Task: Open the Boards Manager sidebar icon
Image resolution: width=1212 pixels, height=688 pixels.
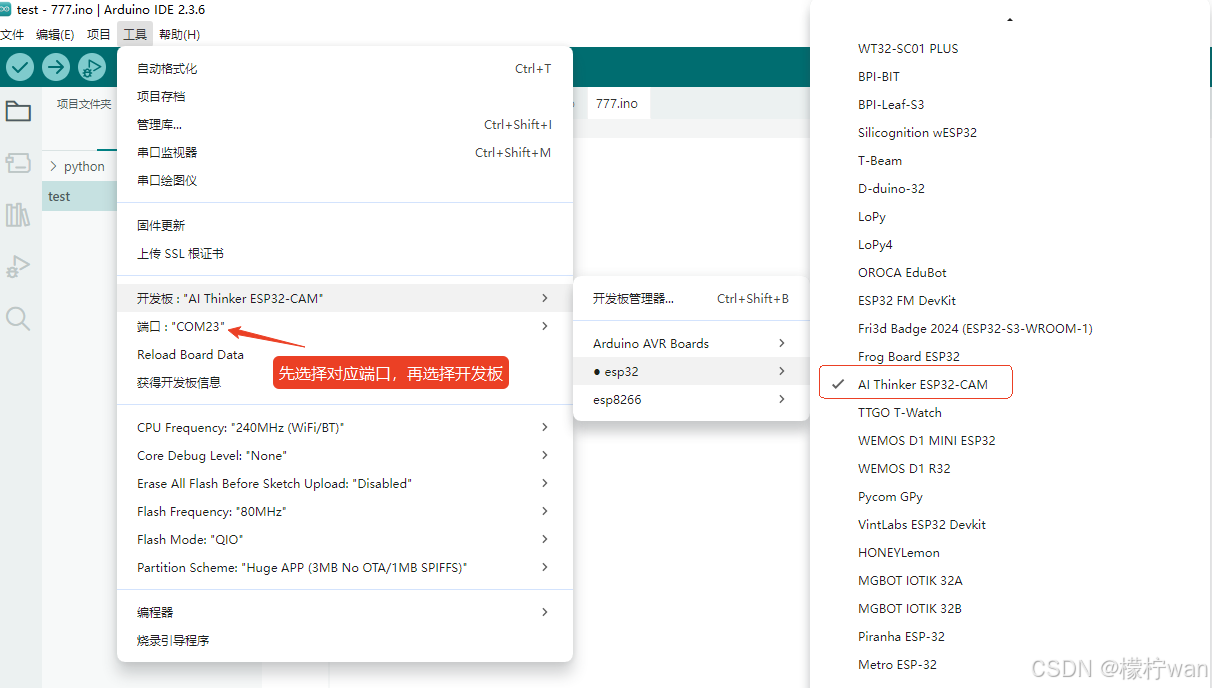Action: pyautogui.click(x=18, y=163)
